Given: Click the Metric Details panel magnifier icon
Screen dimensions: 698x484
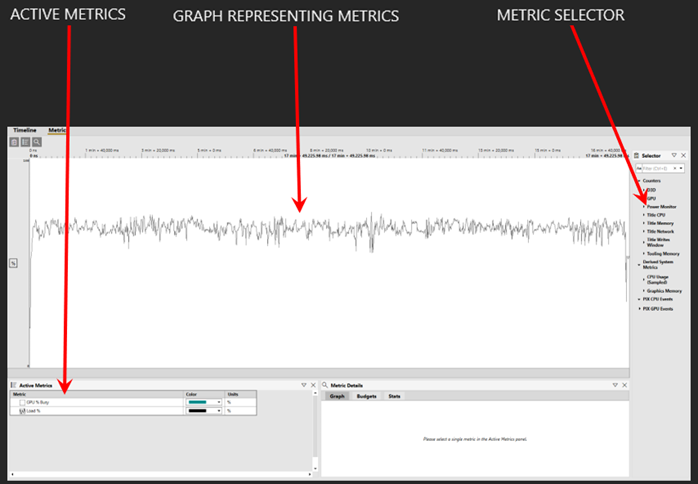Looking at the screenshot, I should pos(325,385).
